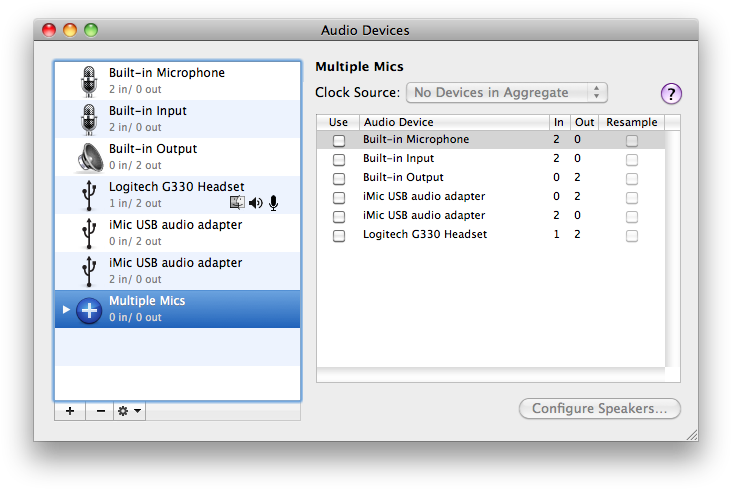The width and height of the screenshot is (731, 489).
Task: Select the Built-in Input device in sidebar
Action: point(178,119)
